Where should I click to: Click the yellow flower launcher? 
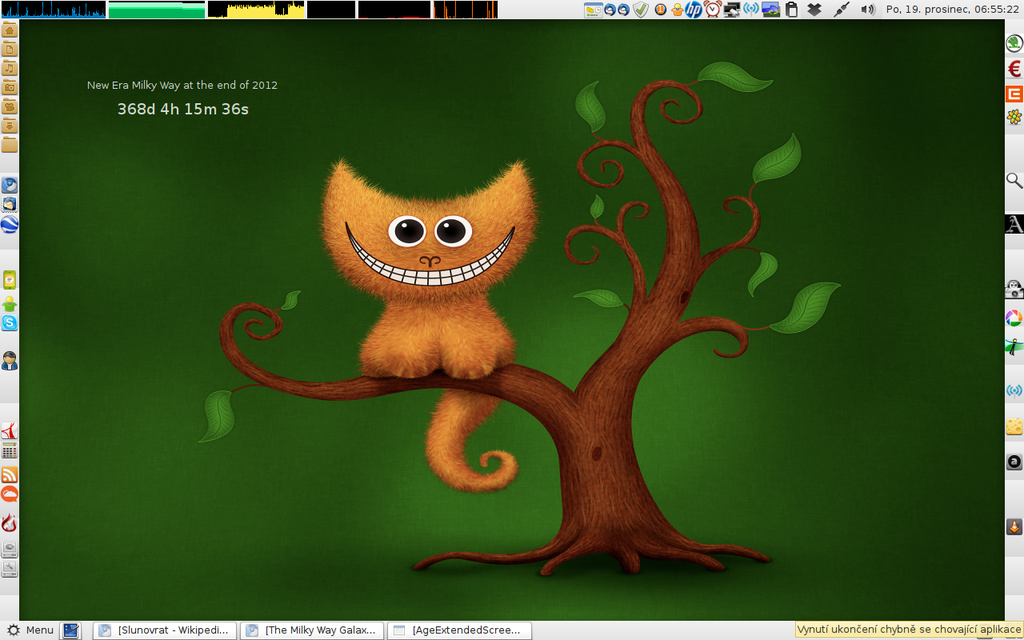(1014, 117)
